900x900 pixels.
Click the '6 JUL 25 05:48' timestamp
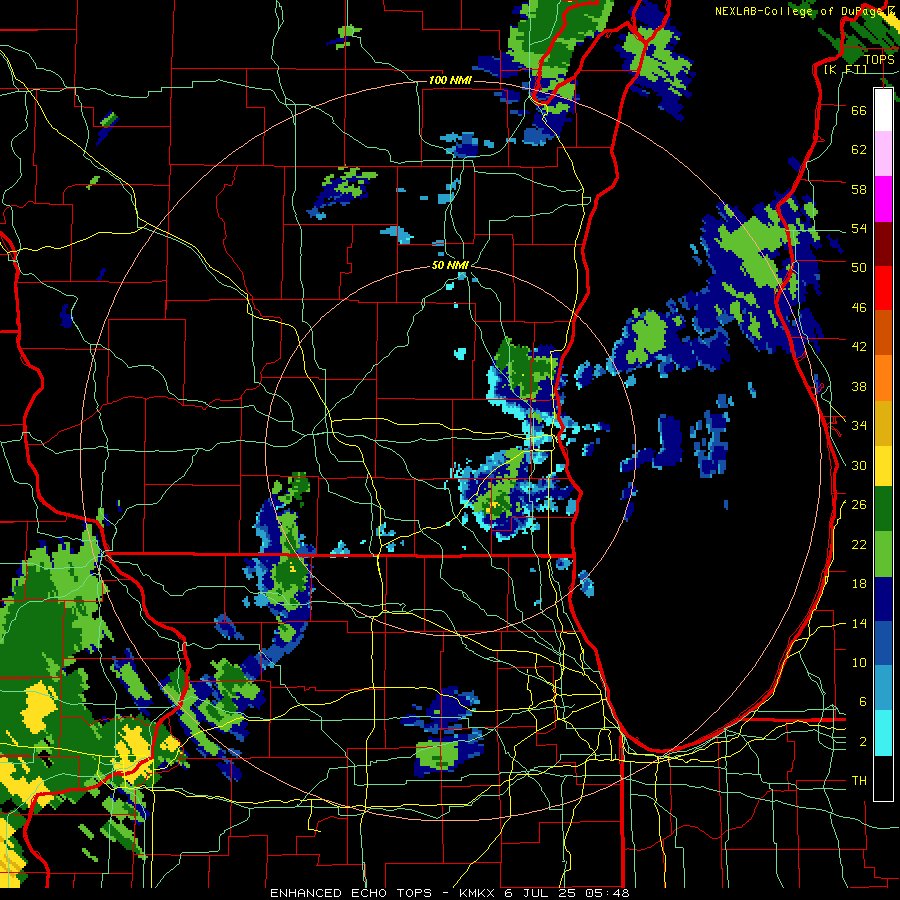point(567,893)
